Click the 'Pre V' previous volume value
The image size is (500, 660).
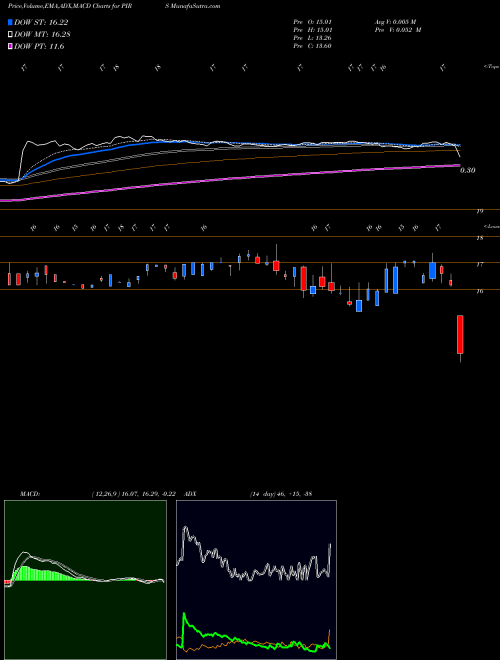point(407,30)
